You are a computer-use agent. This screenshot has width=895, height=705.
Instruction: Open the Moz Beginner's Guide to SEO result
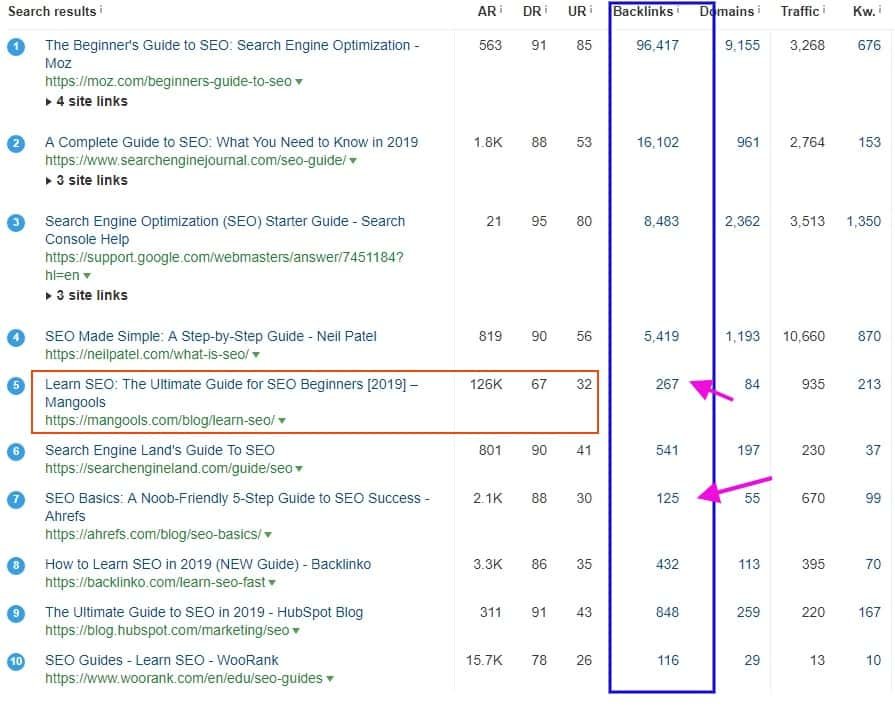[232, 45]
